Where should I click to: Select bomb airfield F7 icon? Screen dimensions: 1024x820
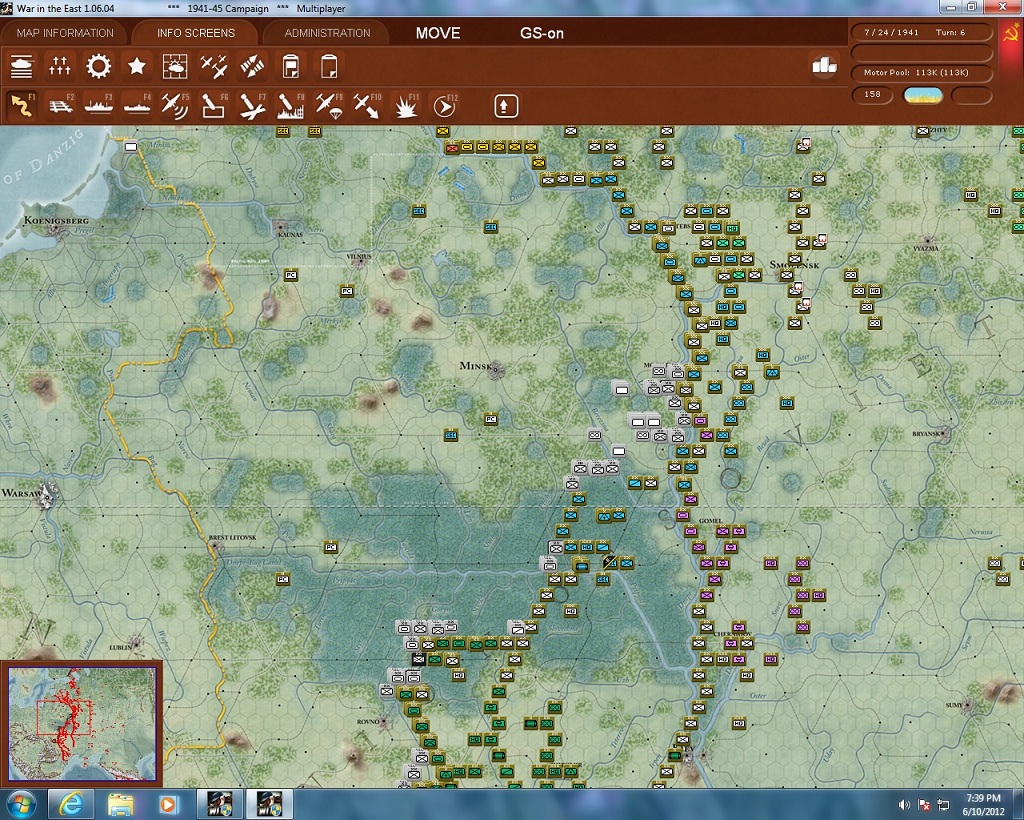(252, 106)
